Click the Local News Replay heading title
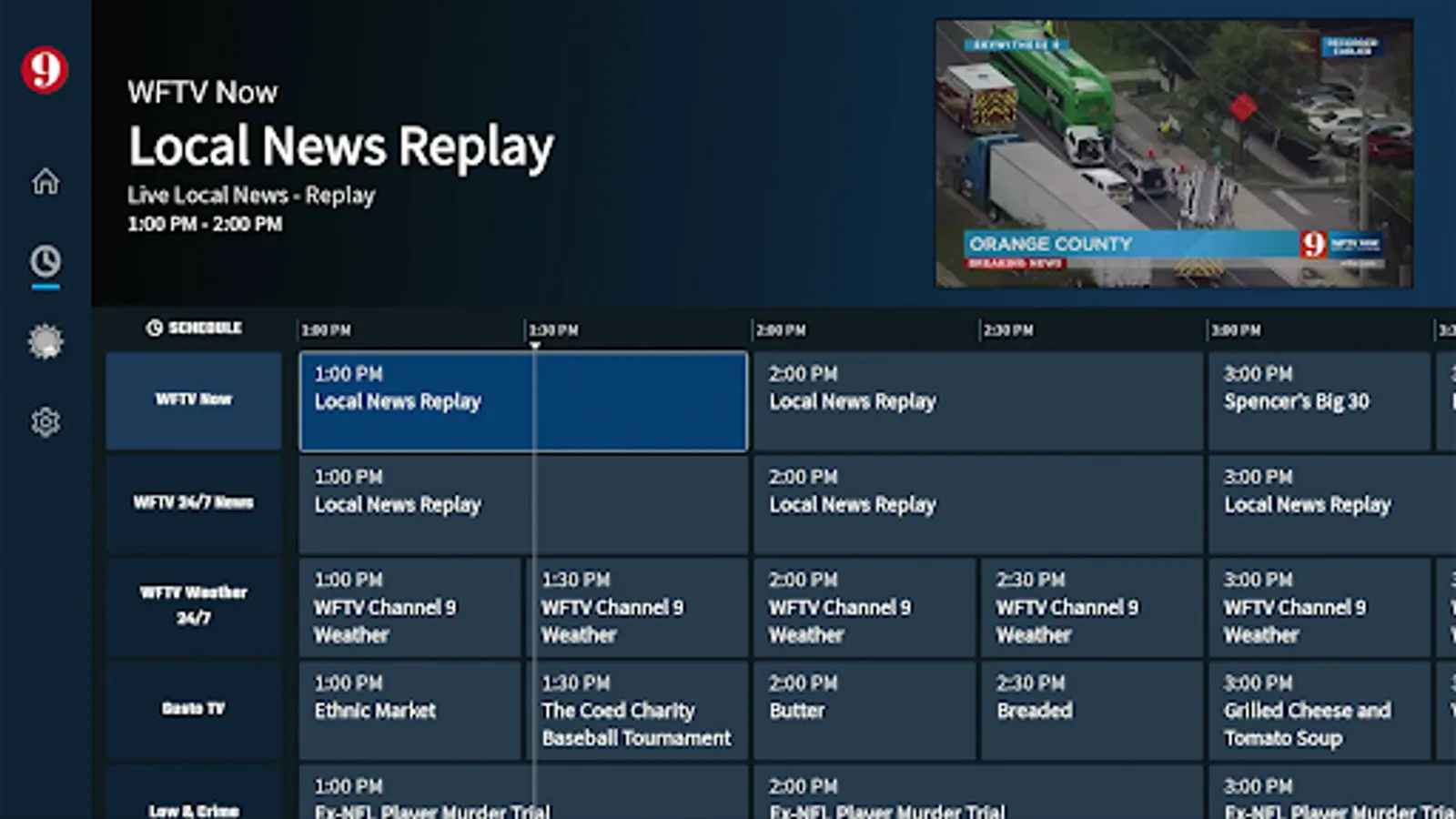Viewport: 1456px width, 819px height. point(341,147)
